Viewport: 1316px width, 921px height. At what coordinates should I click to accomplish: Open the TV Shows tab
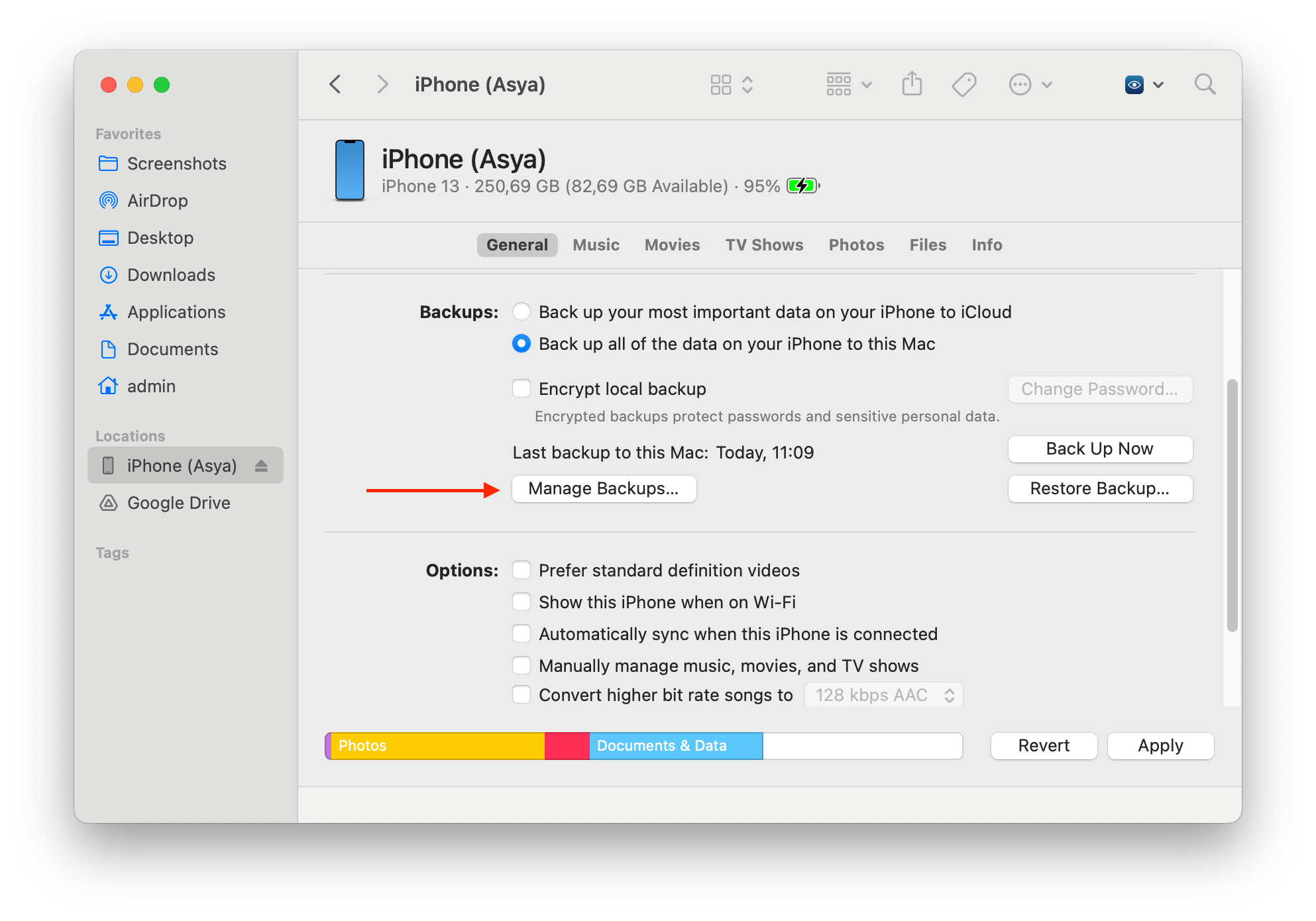(x=763, y=244)
